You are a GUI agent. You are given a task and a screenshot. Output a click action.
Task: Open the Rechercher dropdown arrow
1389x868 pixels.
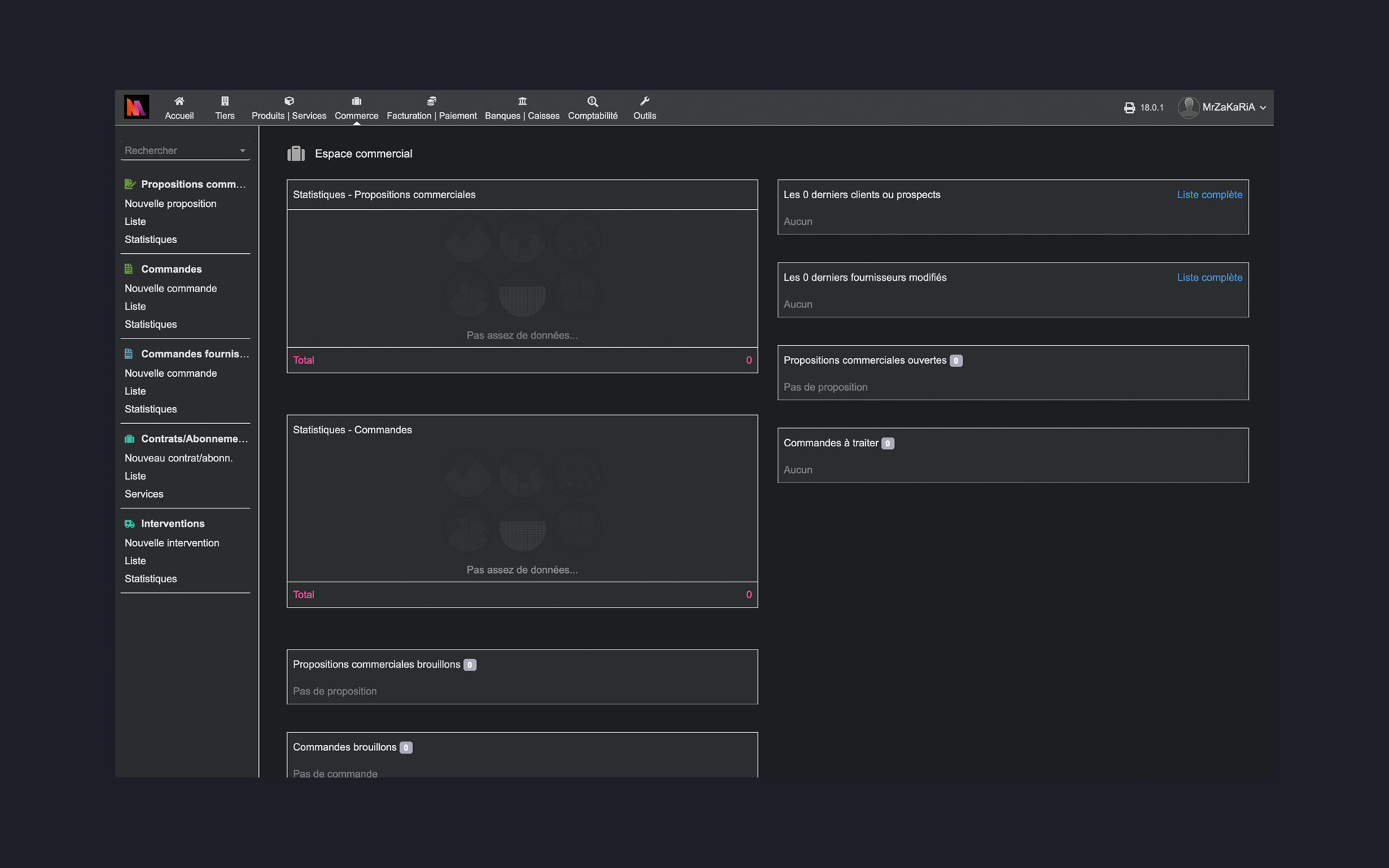[x=242, y=150]
